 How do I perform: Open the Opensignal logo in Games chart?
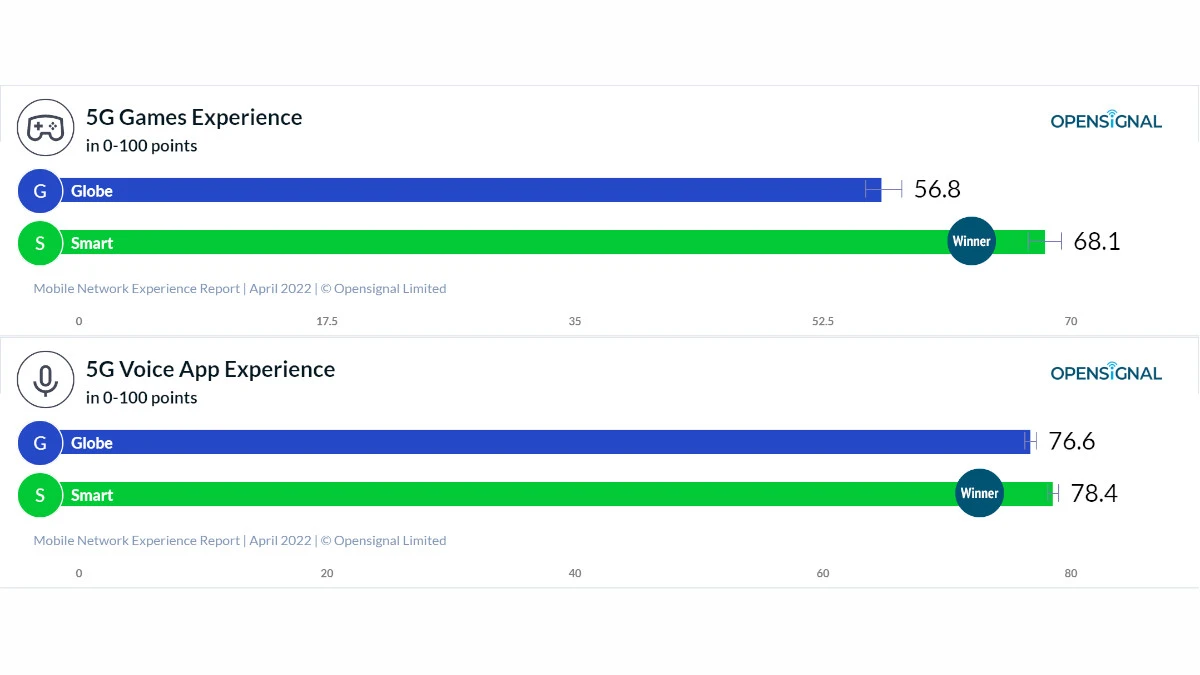click(1106, 121)
